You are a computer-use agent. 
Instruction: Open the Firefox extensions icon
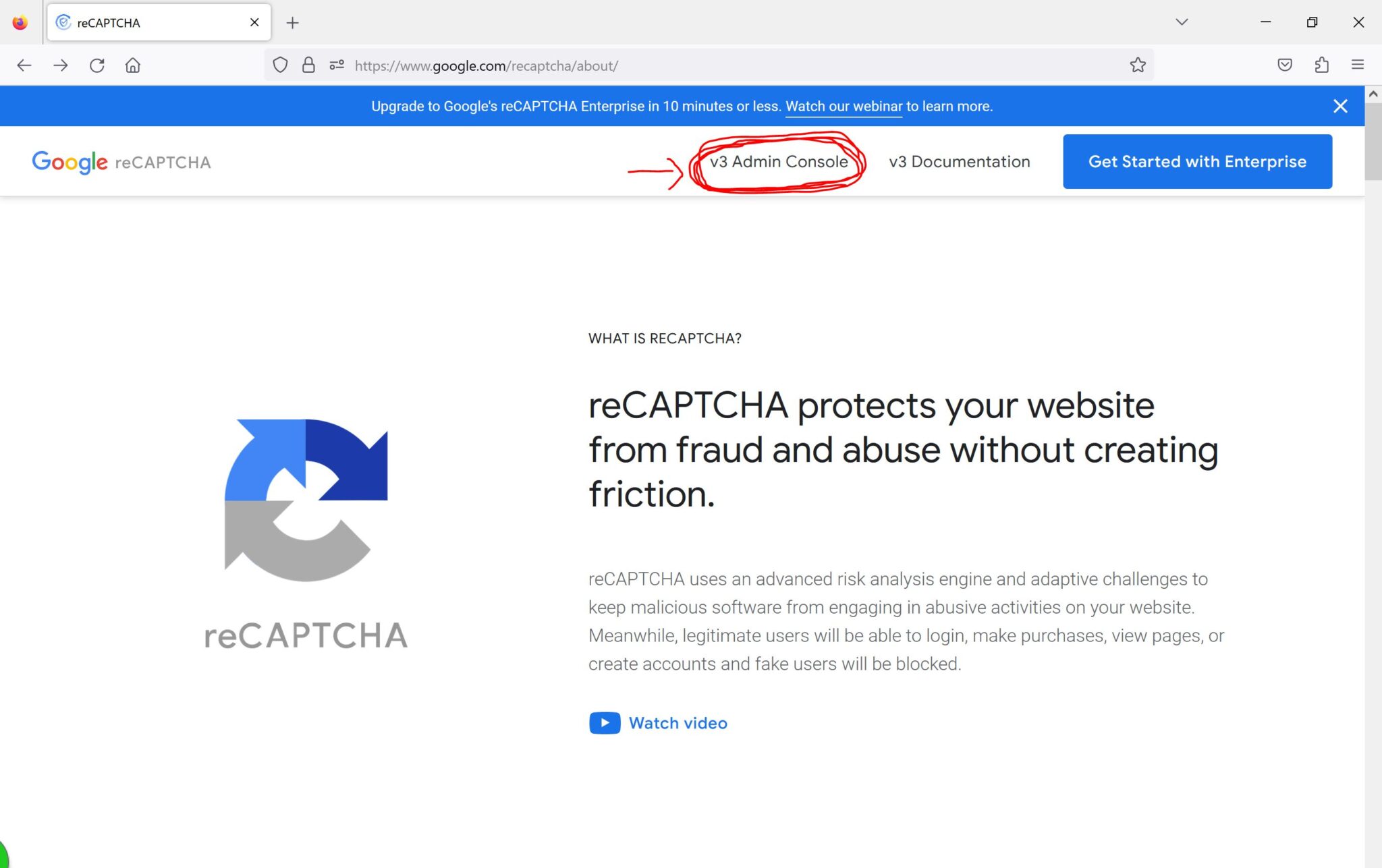coord(1322,65)
